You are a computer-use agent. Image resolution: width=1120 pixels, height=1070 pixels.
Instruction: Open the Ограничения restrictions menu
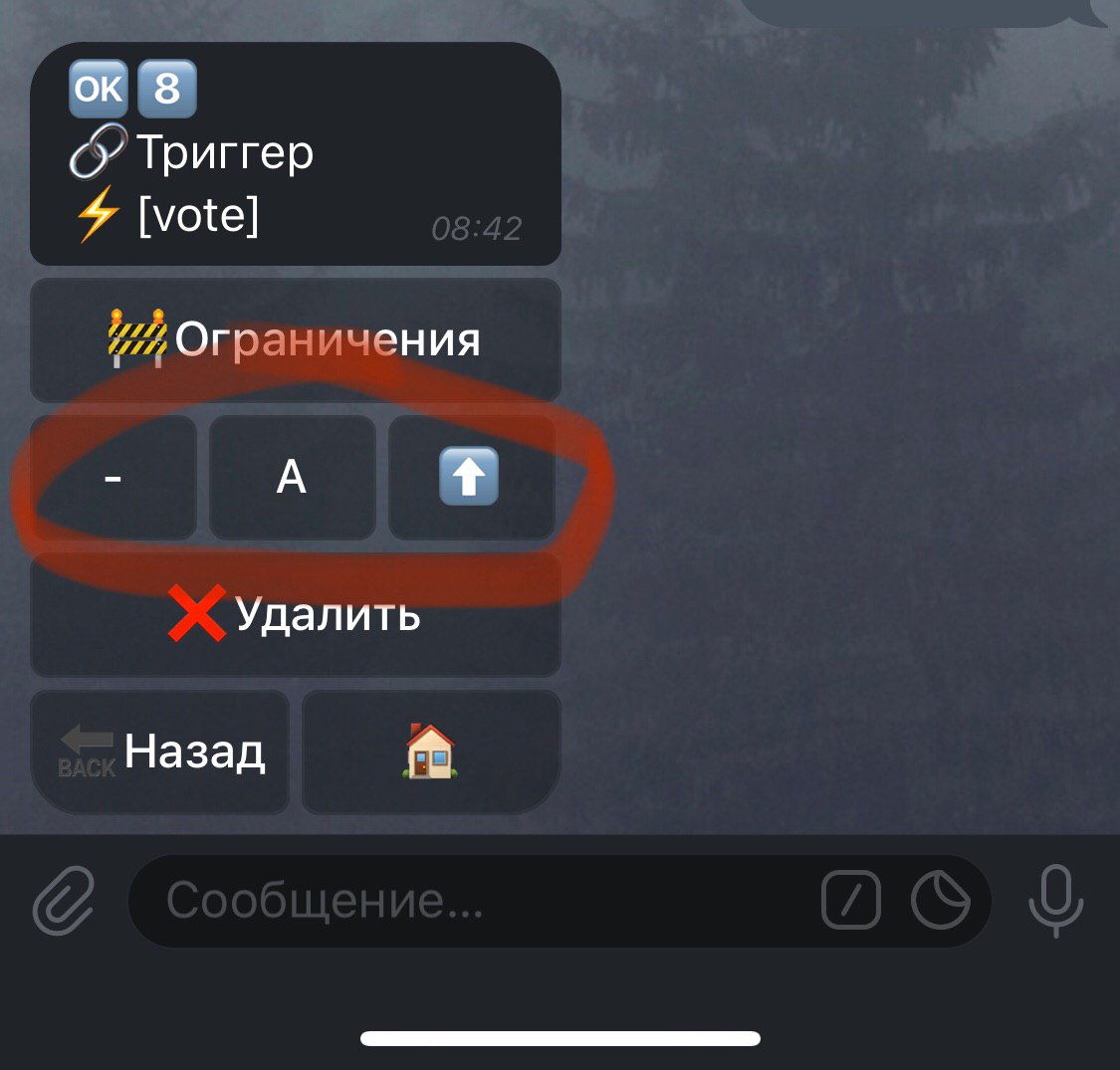coord(295,340)
